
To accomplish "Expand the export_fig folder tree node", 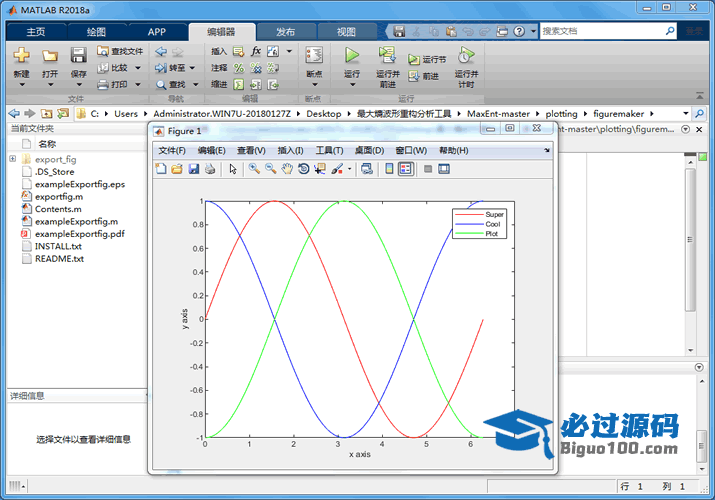I will [x=13, y=159].
